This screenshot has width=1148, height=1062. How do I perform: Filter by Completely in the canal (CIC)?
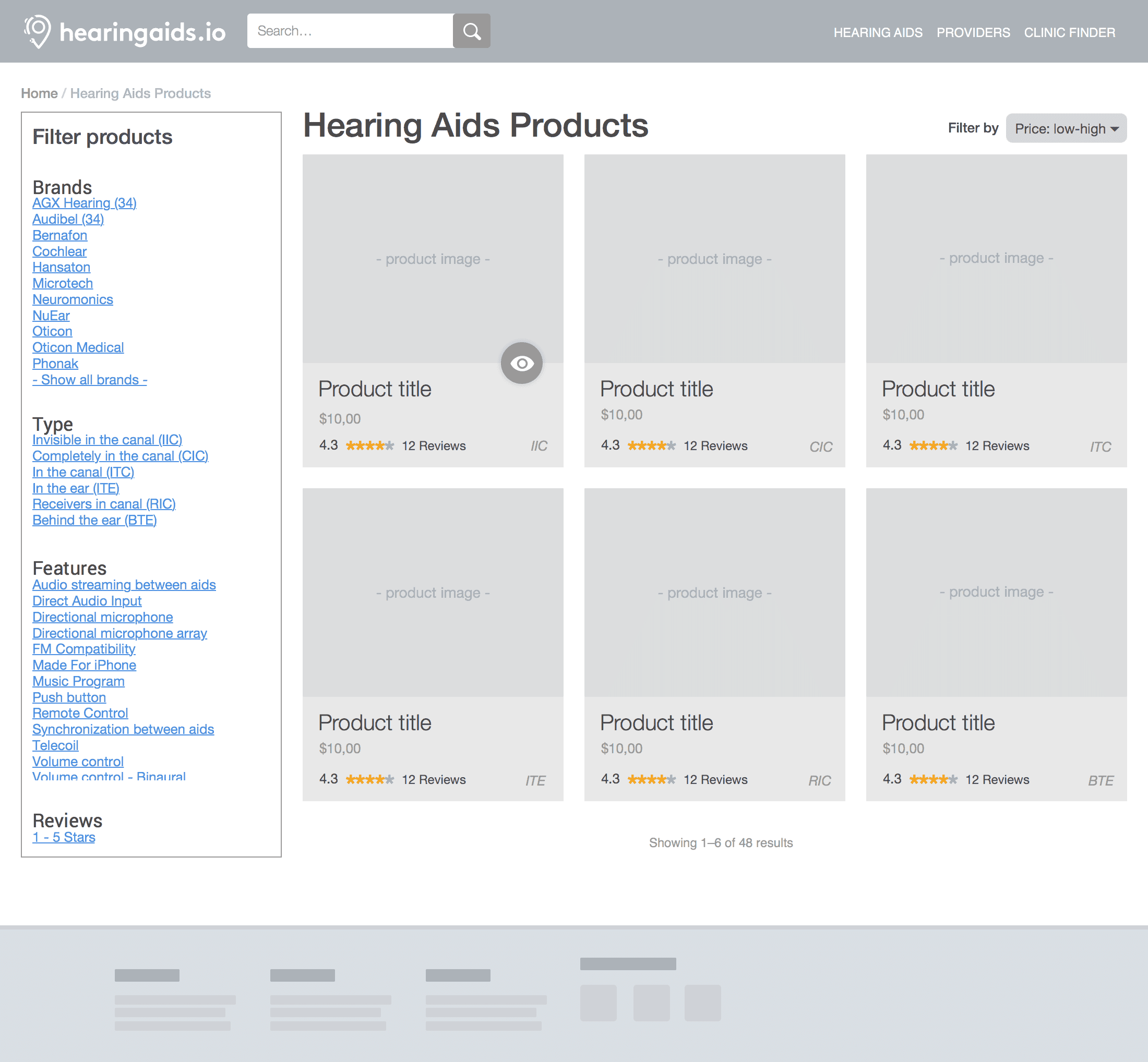[x=120, y=456]
